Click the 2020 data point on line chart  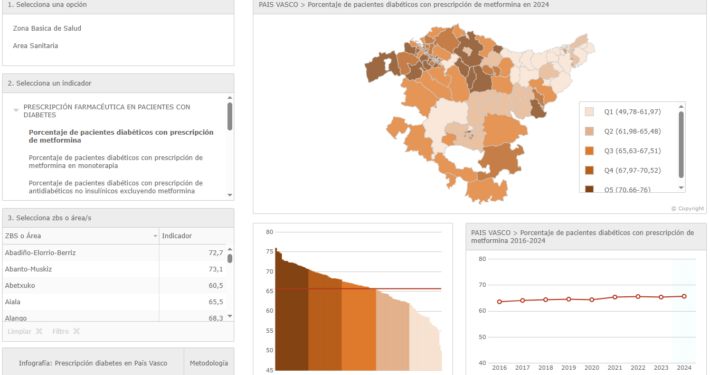592,300
